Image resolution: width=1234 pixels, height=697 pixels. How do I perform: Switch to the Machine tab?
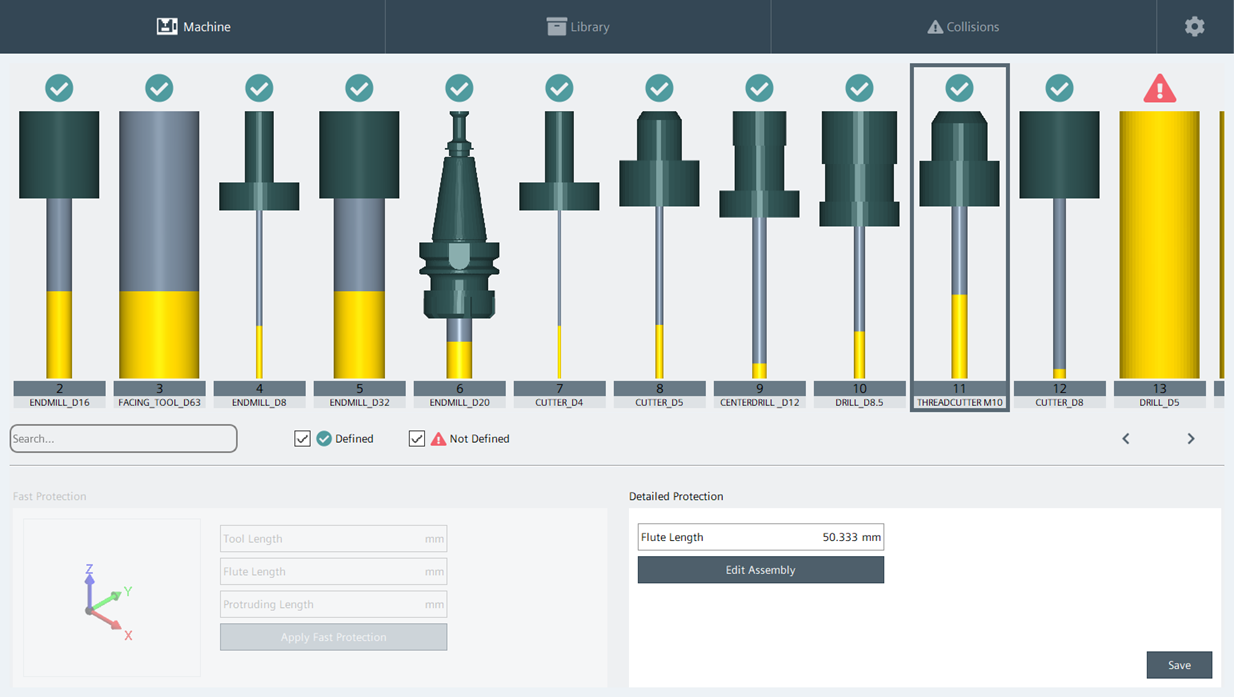193,27
